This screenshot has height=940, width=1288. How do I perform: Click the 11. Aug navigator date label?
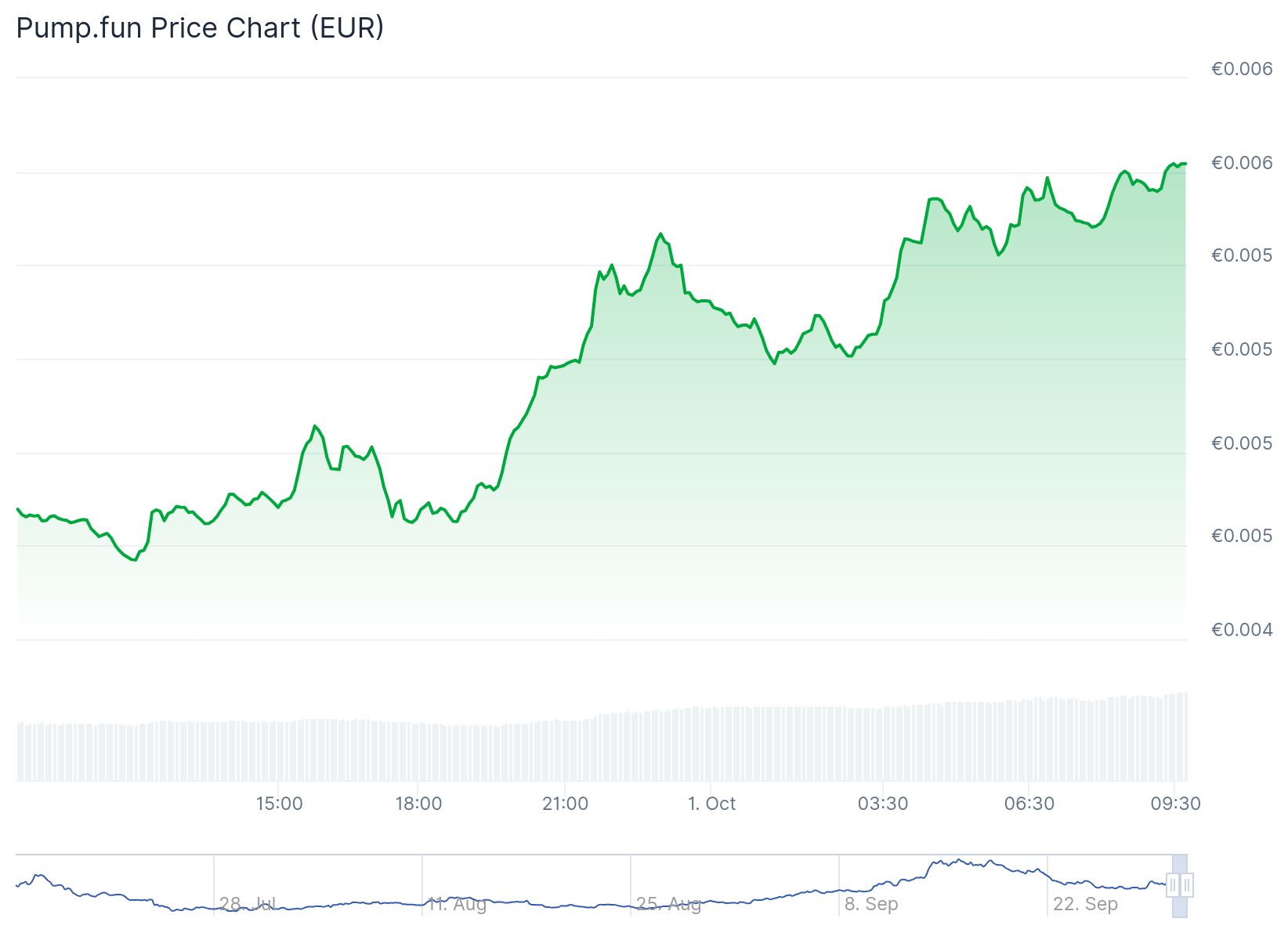pyautogui.click(x=457, y=904)
